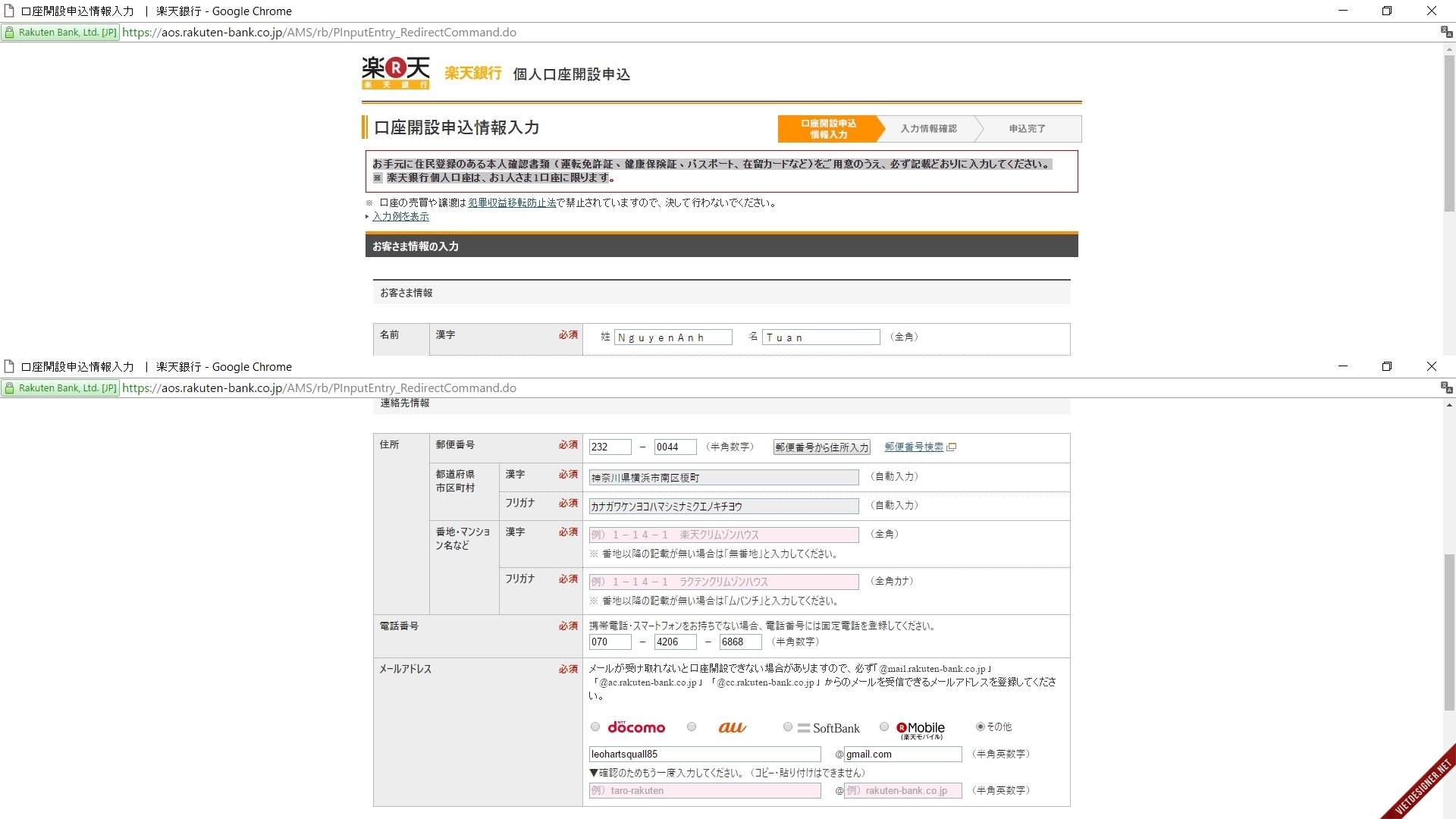Click the translate icon in lower window address bar

[1445, 388]
